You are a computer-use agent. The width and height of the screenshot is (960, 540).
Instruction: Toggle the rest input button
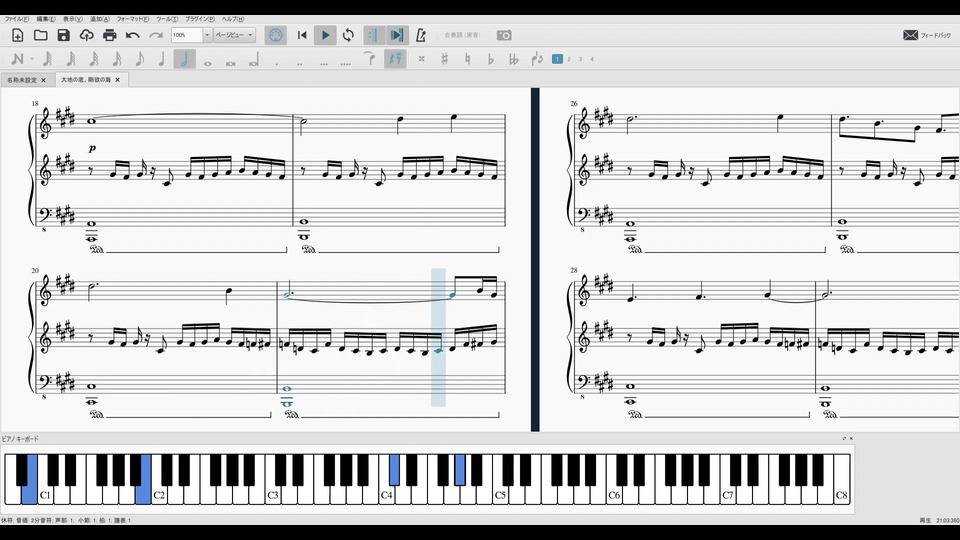[x=395, y=59]
